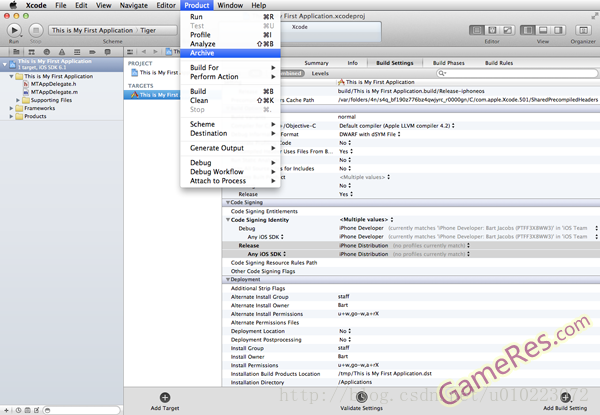Switch to the Info tab

point(352,63)
